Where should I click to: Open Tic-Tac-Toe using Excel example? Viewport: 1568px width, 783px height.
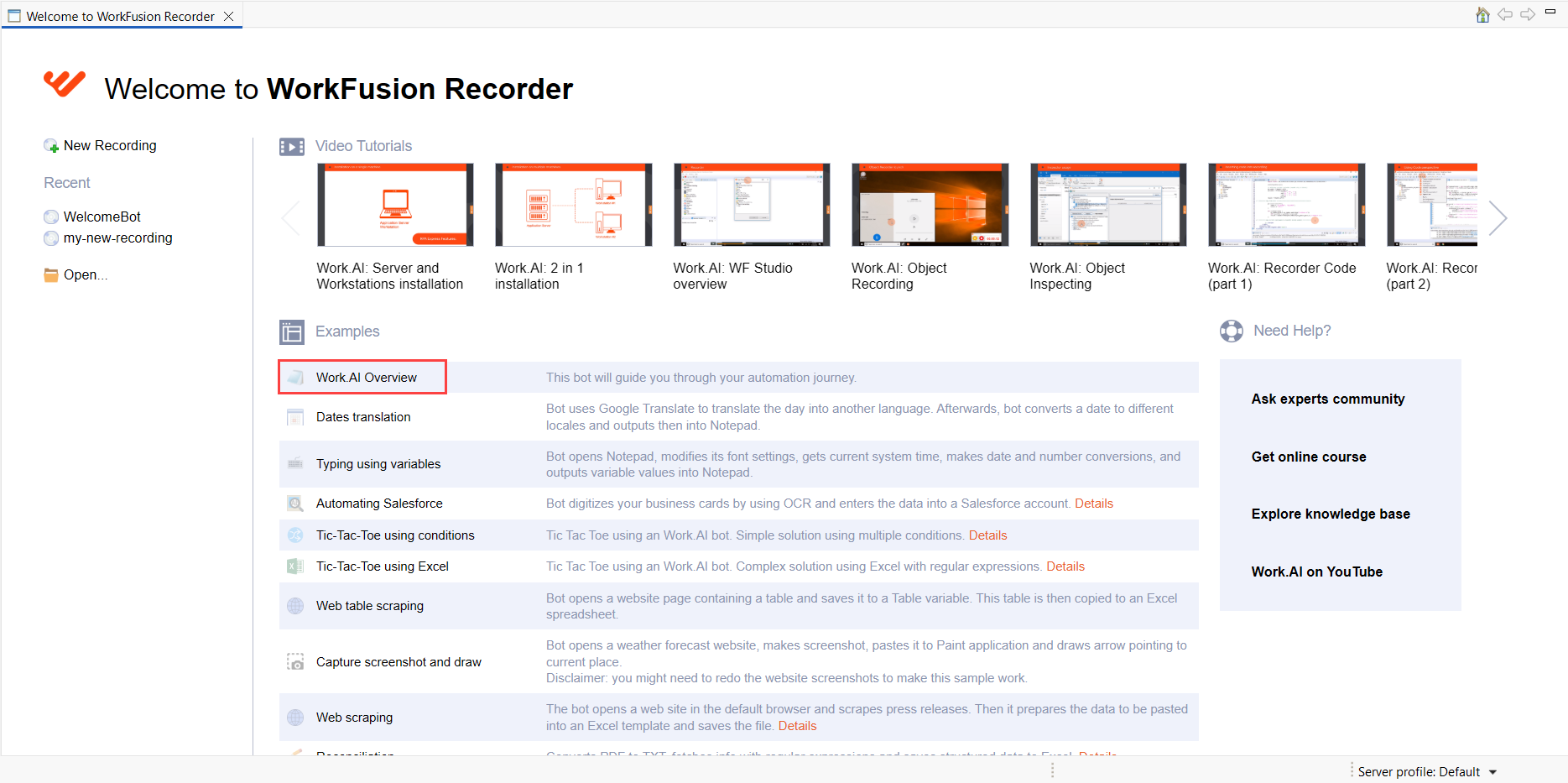[383, 566]
